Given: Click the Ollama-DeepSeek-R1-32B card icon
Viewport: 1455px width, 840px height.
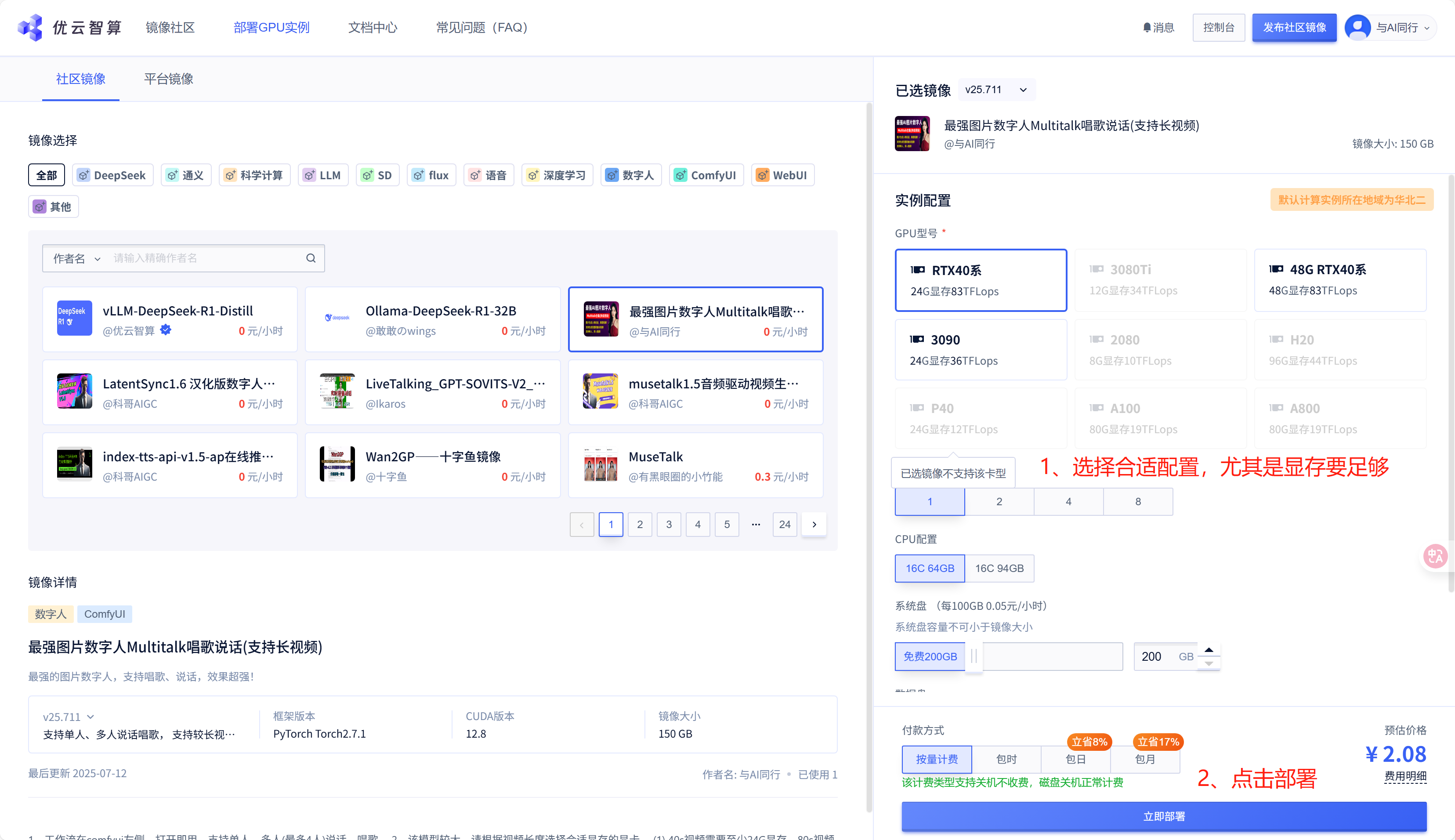Looking at the screenshot, I should [337, 319].
